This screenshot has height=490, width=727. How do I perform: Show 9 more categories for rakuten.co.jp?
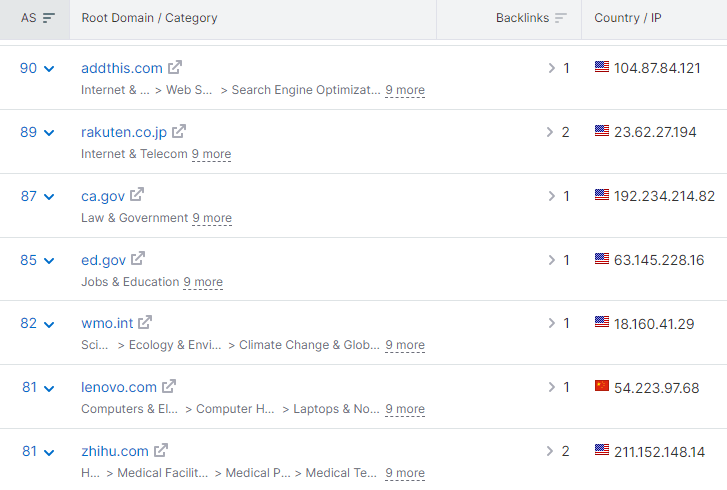[211, 154]
